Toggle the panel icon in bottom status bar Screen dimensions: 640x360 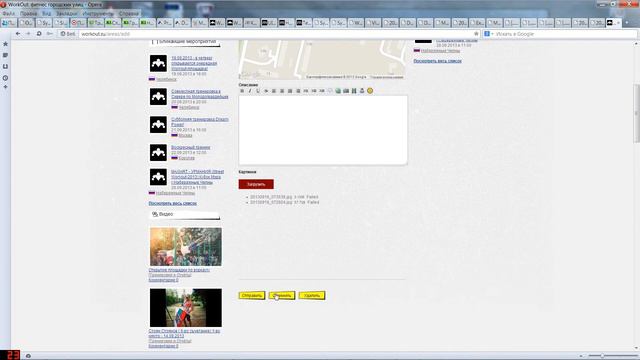coord(28,356)
